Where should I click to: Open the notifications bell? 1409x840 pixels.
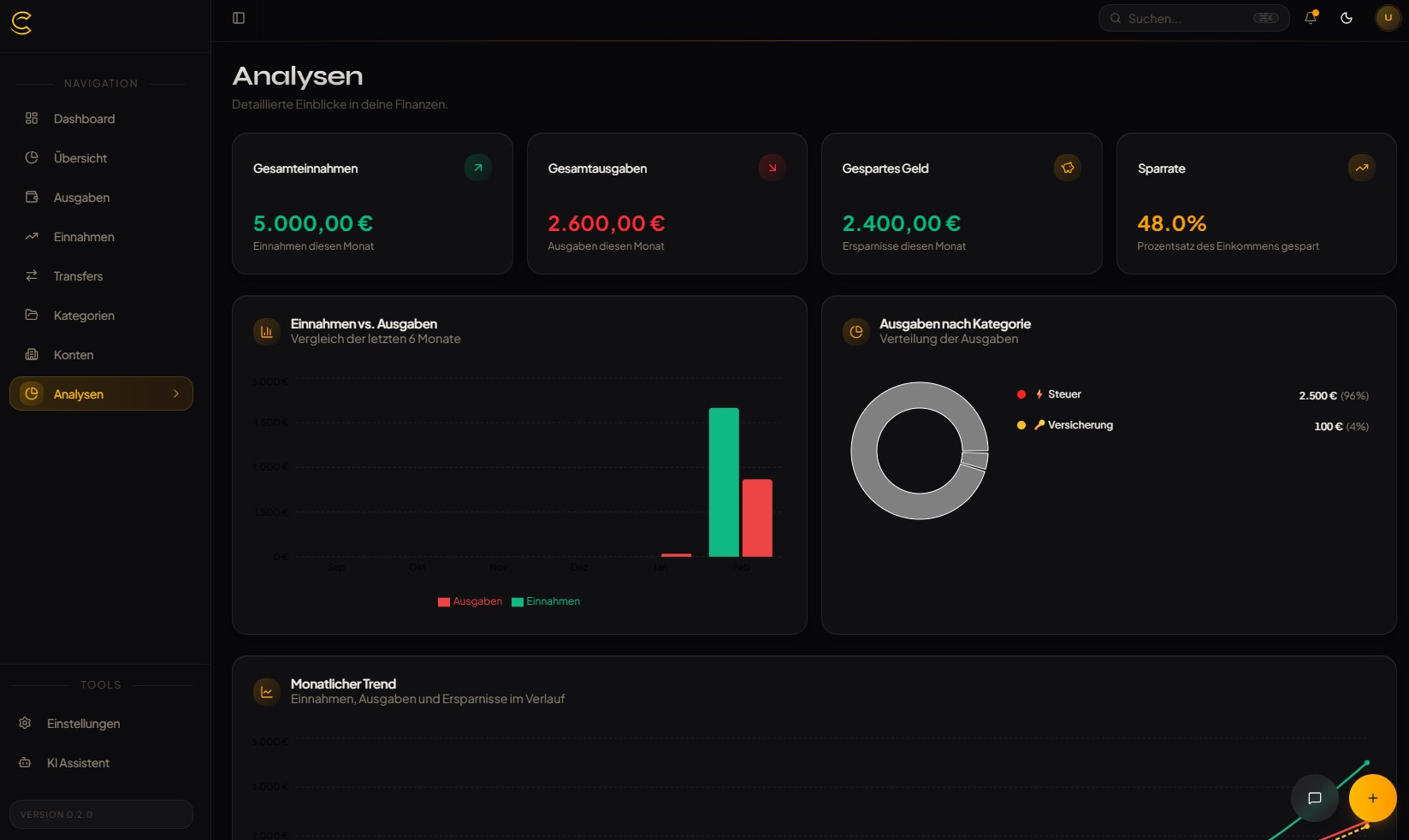click(x=1310, y=18)
